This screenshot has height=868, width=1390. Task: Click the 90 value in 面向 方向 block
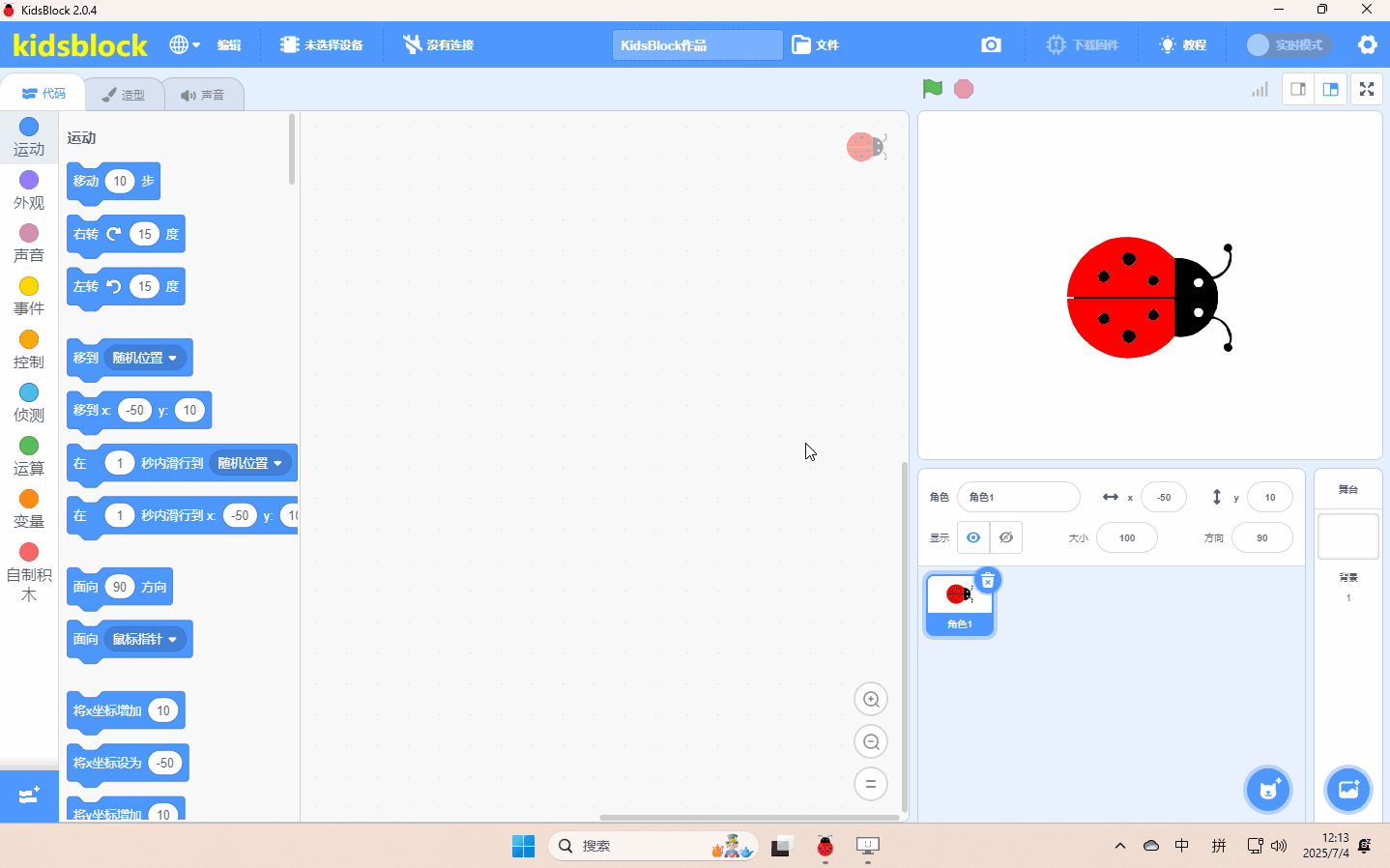coord(119,587)
